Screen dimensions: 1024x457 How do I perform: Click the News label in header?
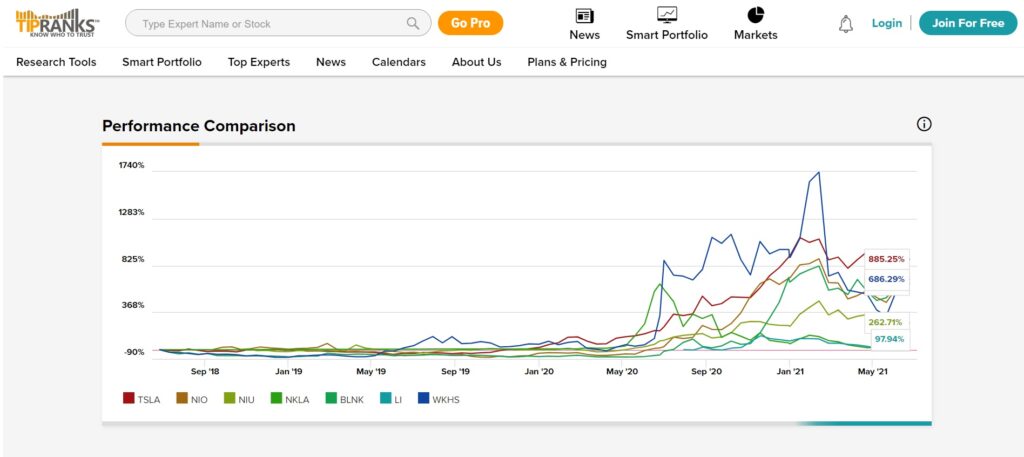tap(584, 35)
